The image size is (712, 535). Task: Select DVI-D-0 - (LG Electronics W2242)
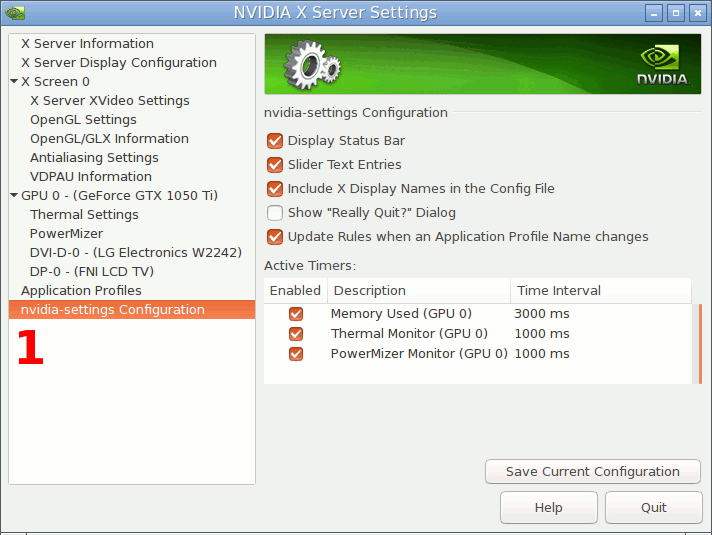tap(136, 253)
